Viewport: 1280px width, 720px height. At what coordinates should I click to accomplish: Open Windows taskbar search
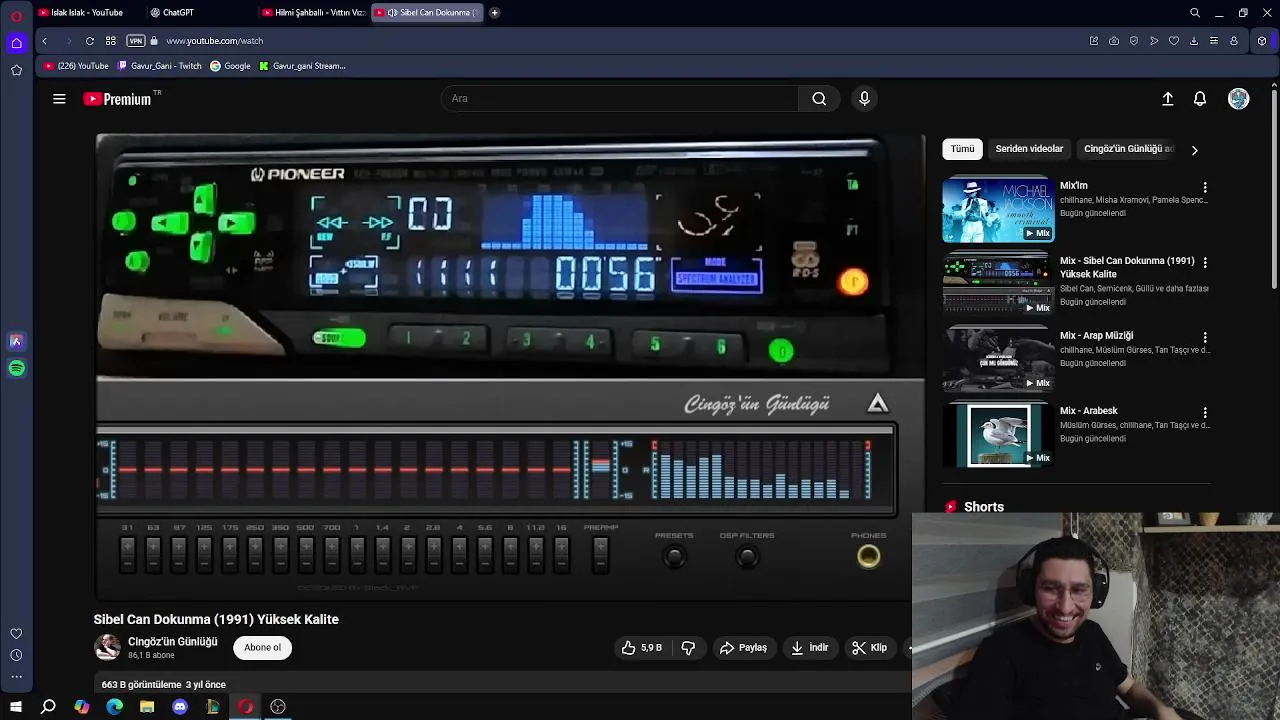pos(48,707)
